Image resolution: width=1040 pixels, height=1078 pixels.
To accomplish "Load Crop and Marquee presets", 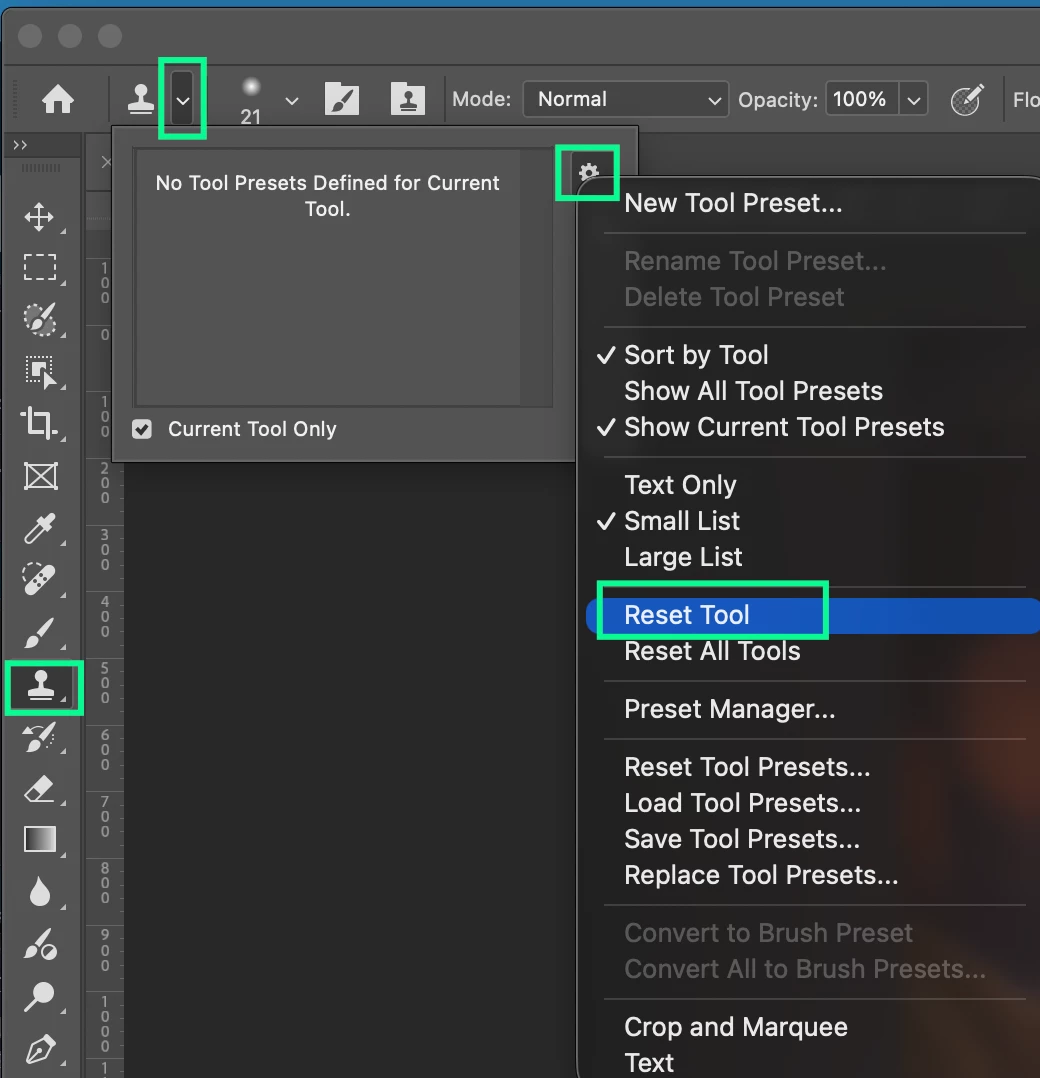I will tap(735, 1027).
